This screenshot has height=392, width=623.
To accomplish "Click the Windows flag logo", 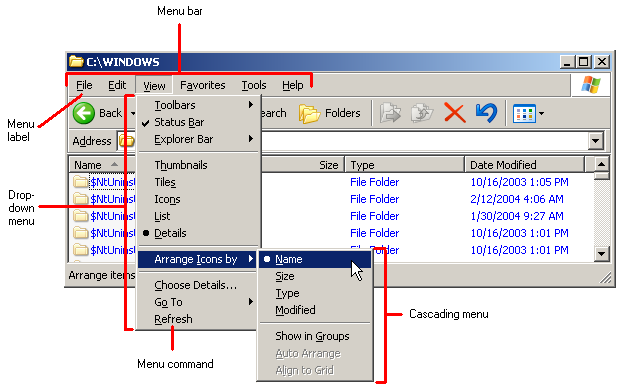I will point(591,85).
